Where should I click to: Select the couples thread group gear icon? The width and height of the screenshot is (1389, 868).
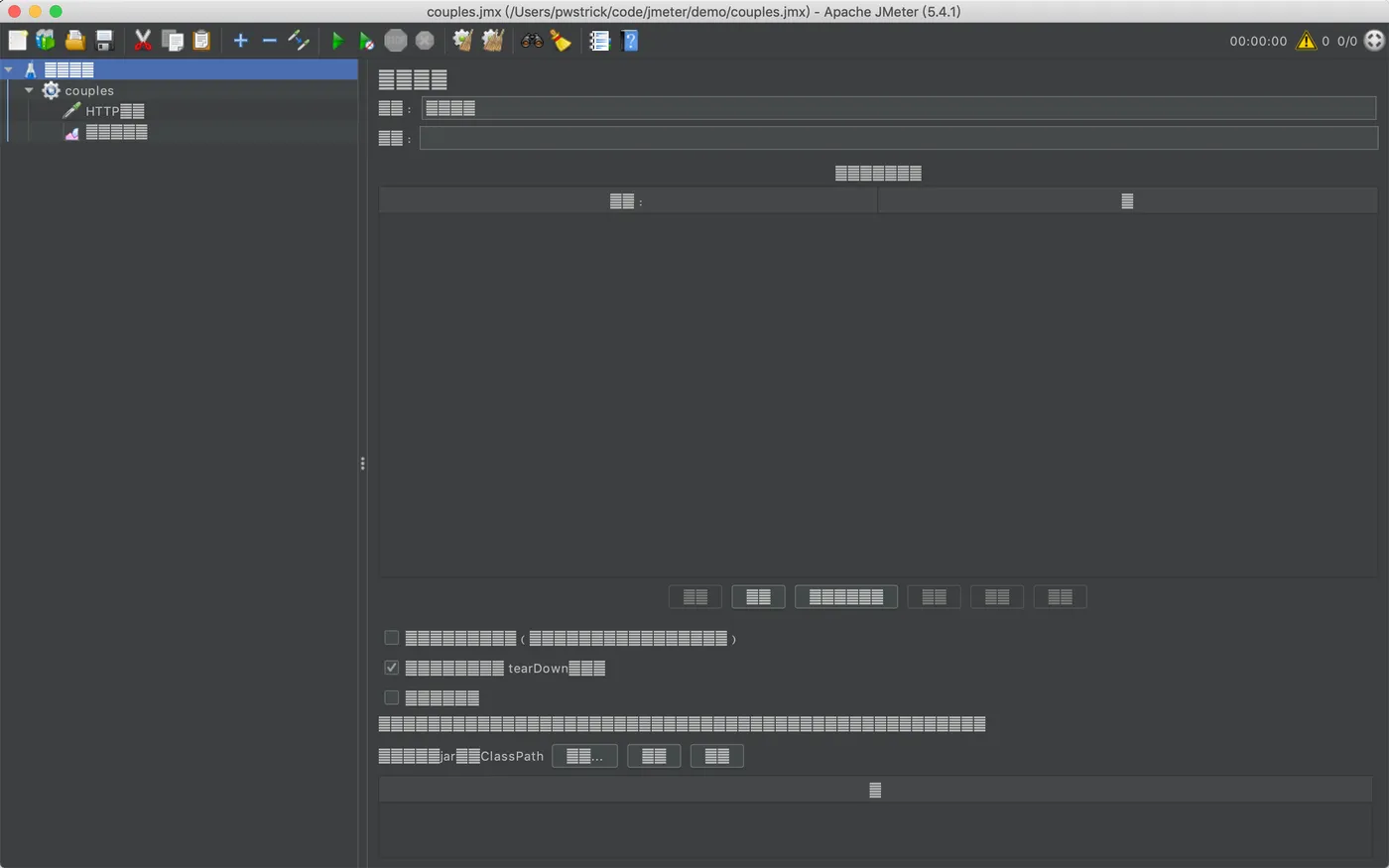point(52,90)
